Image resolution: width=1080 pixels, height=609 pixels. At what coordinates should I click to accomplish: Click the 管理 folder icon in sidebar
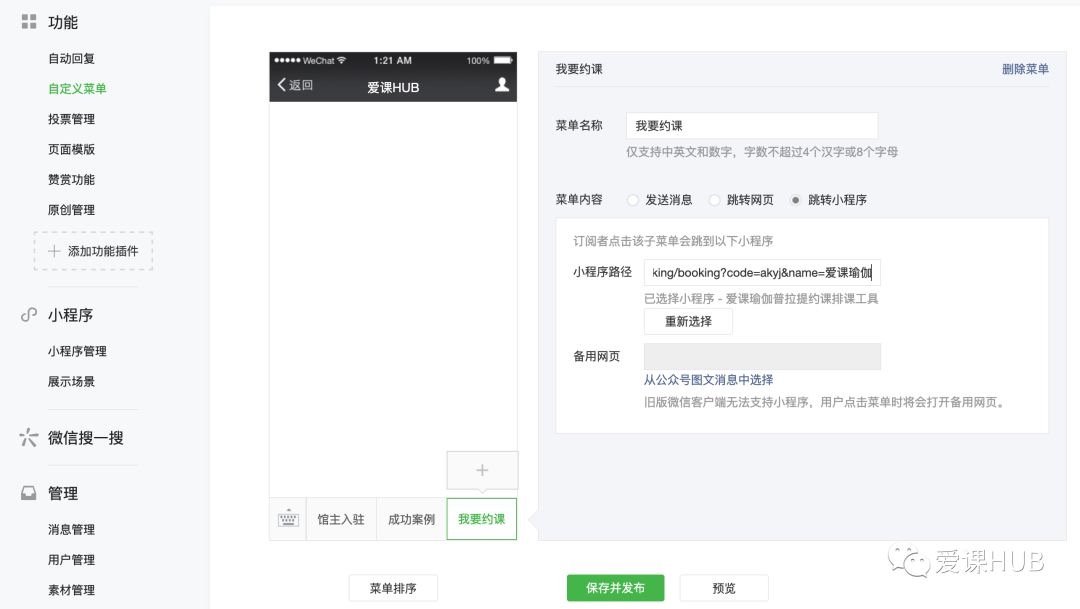click(x=27, y=492)
